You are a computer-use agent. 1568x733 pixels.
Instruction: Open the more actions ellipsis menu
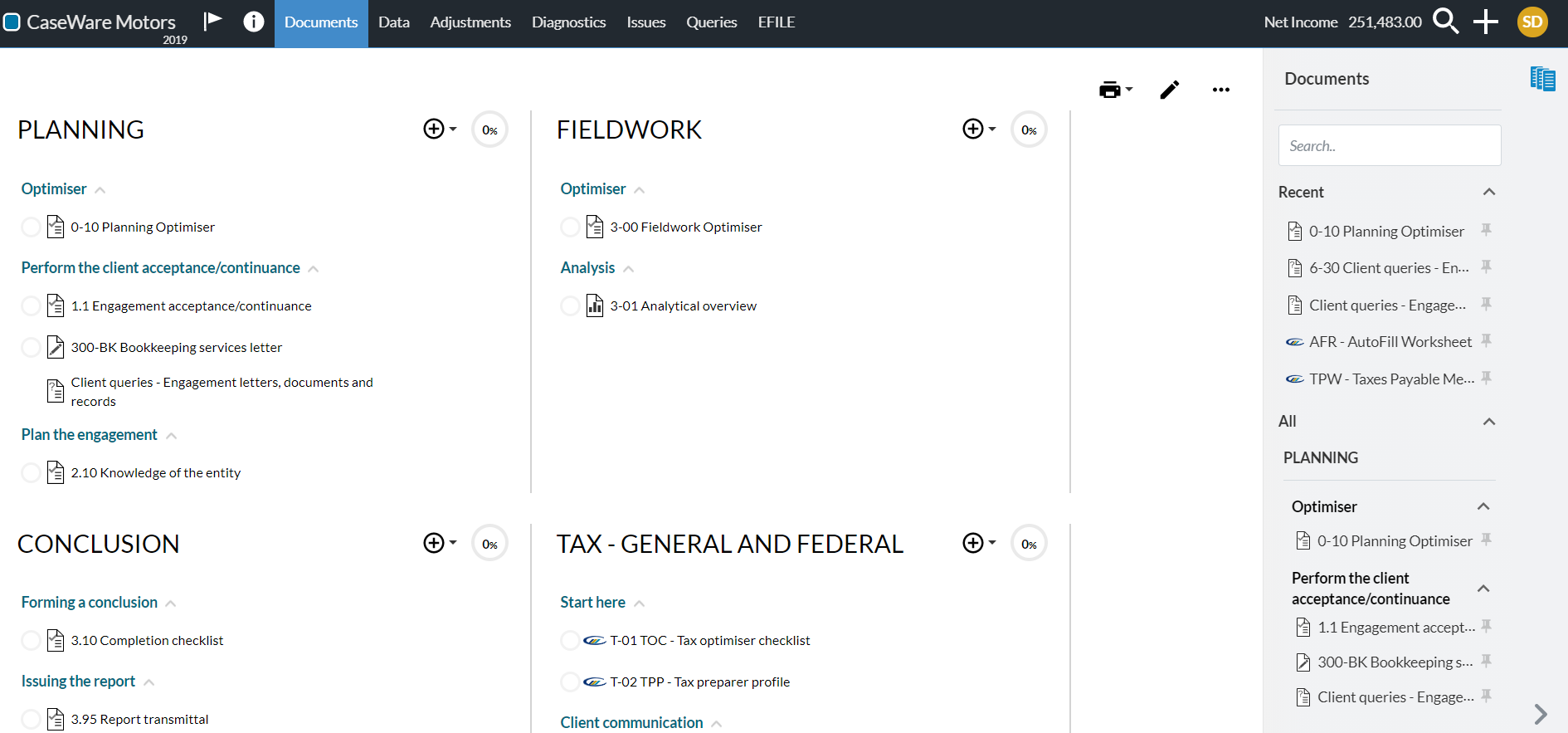[1220, 90]
